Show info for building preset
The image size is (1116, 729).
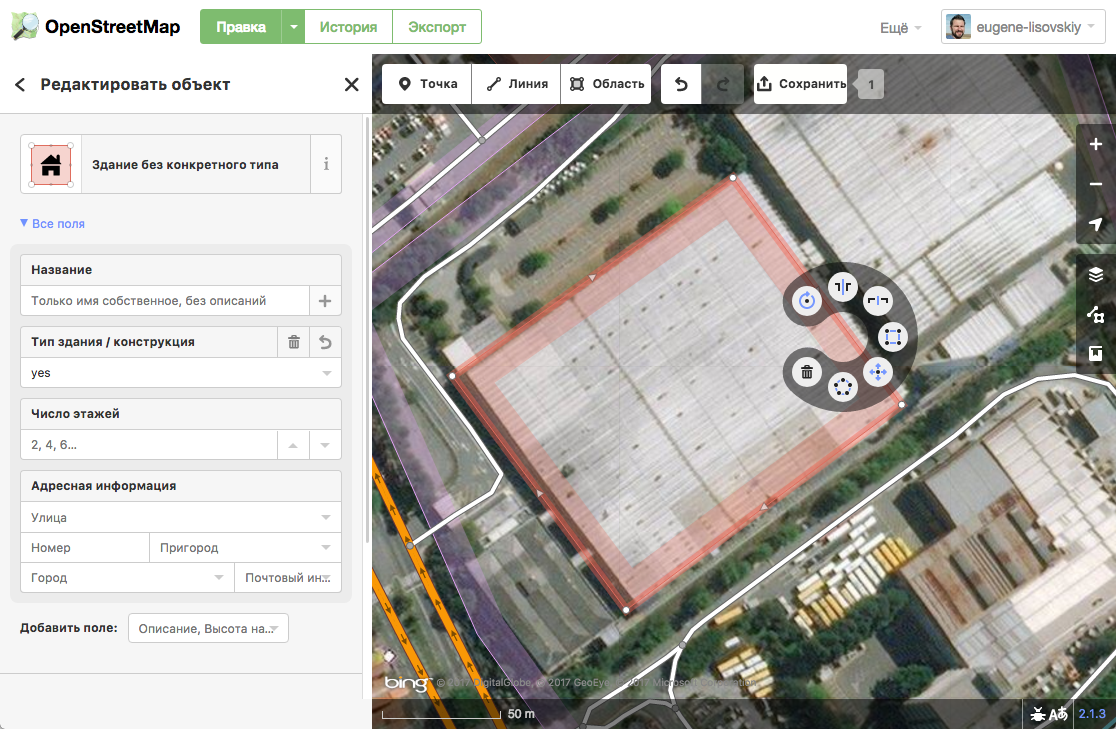tap(326, 164)
